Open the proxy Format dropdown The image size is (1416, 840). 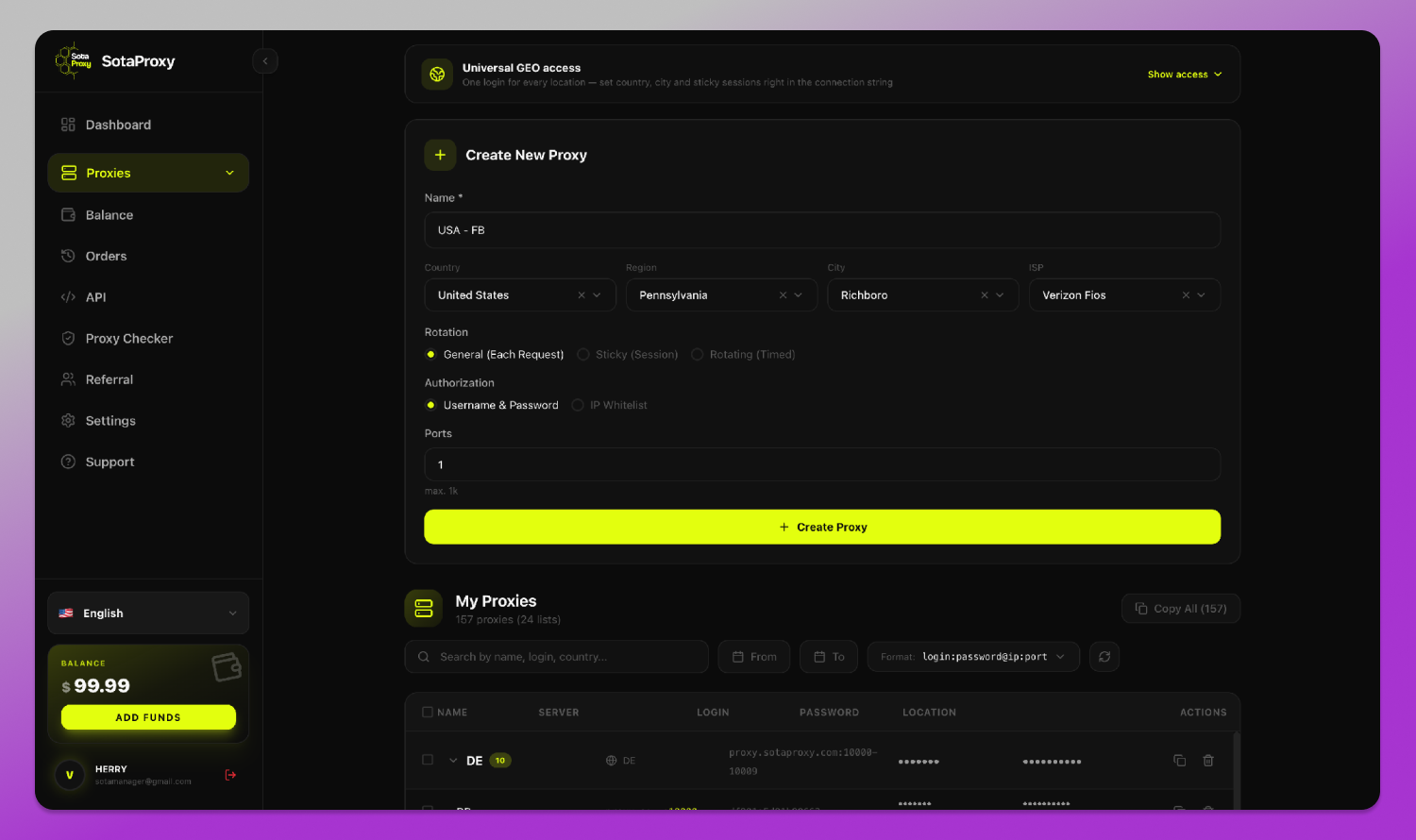pos(973,657)
